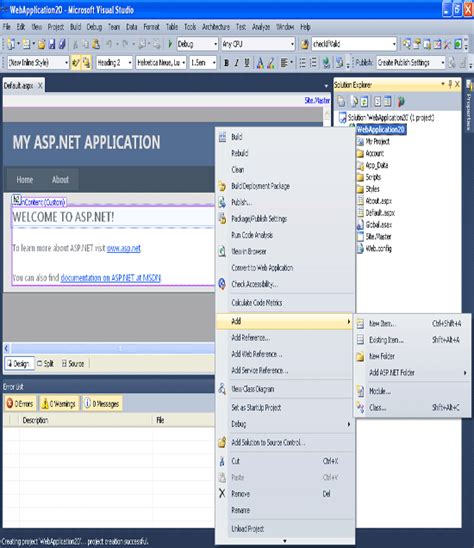The width and height of the screenshot is (474, 548).
Task: Pin the Solution Explorer auto-hide icon
Action: click(x=450, y=84)
